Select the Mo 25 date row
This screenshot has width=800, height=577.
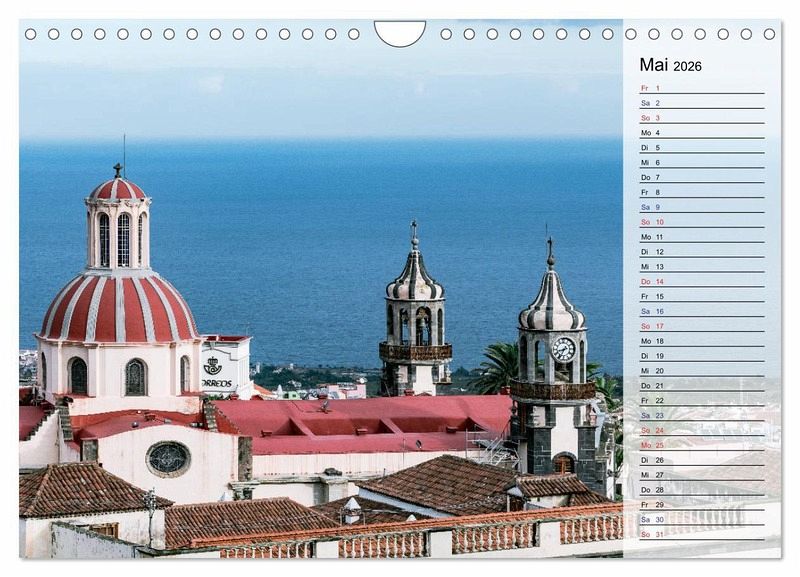(x=701, y=445)
